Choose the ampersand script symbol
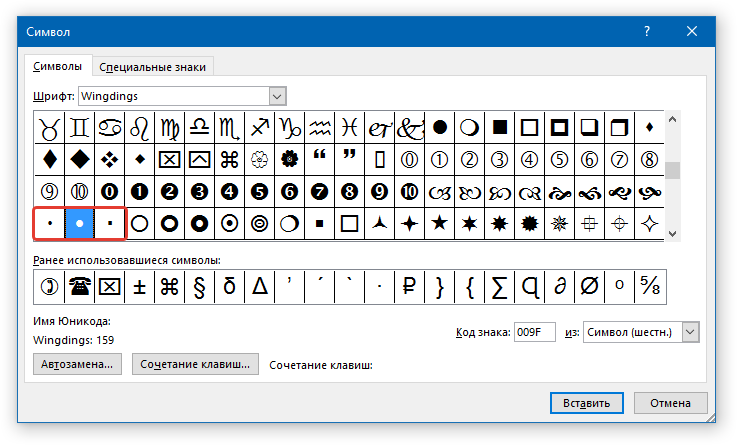737x445 pixels. (409, 128)
